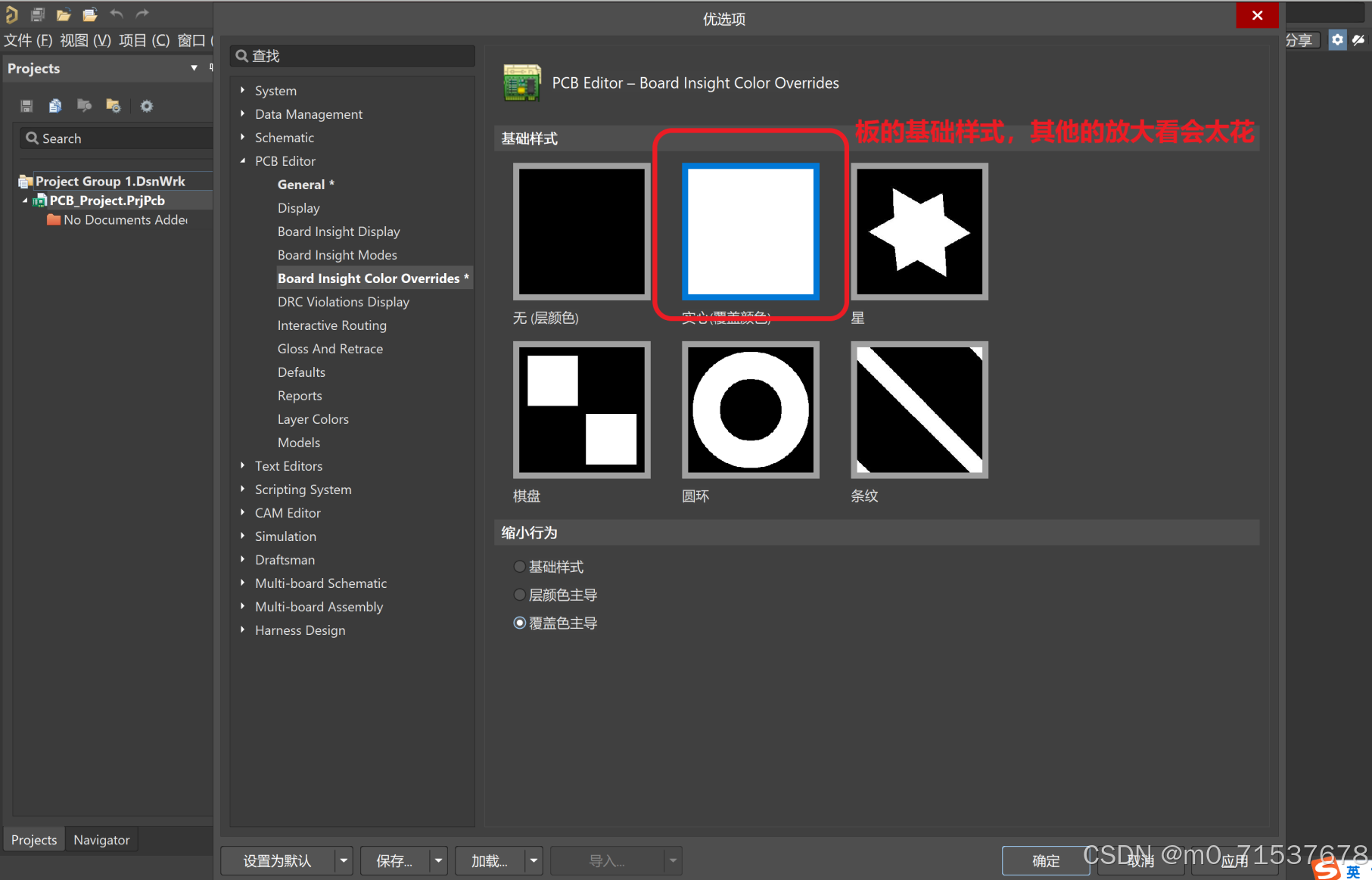Expand the Scripting System tree node

point(242,489)
